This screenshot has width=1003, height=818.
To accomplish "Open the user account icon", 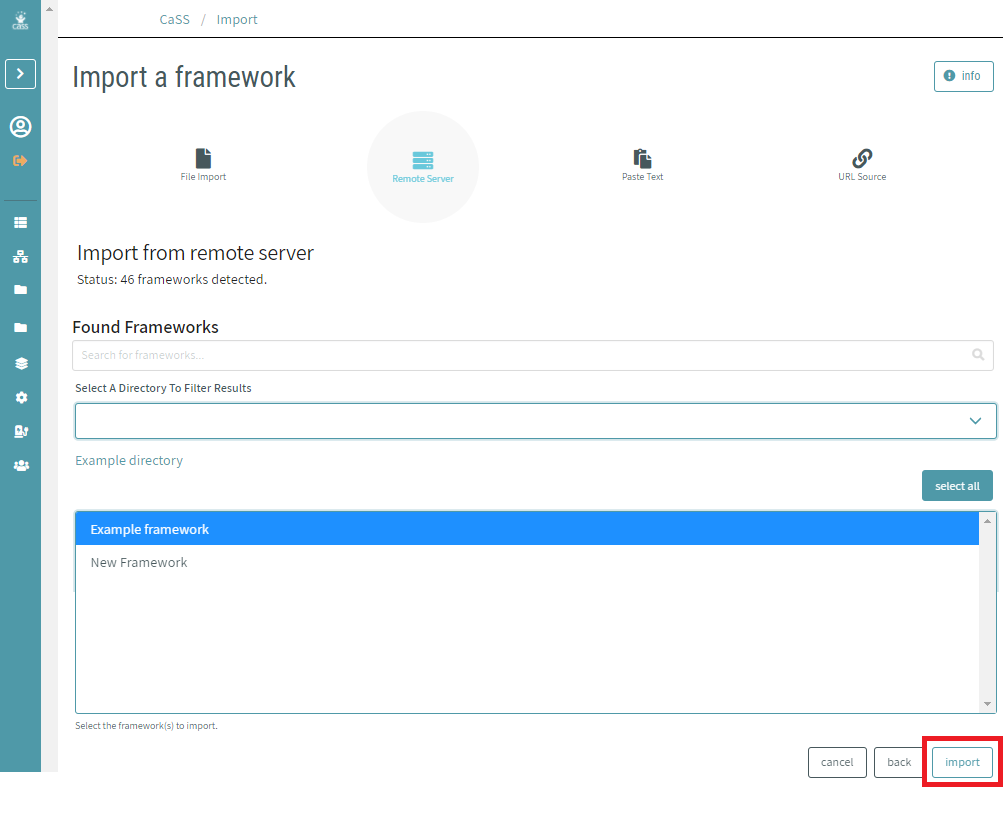I will click(x=20, y=127).
